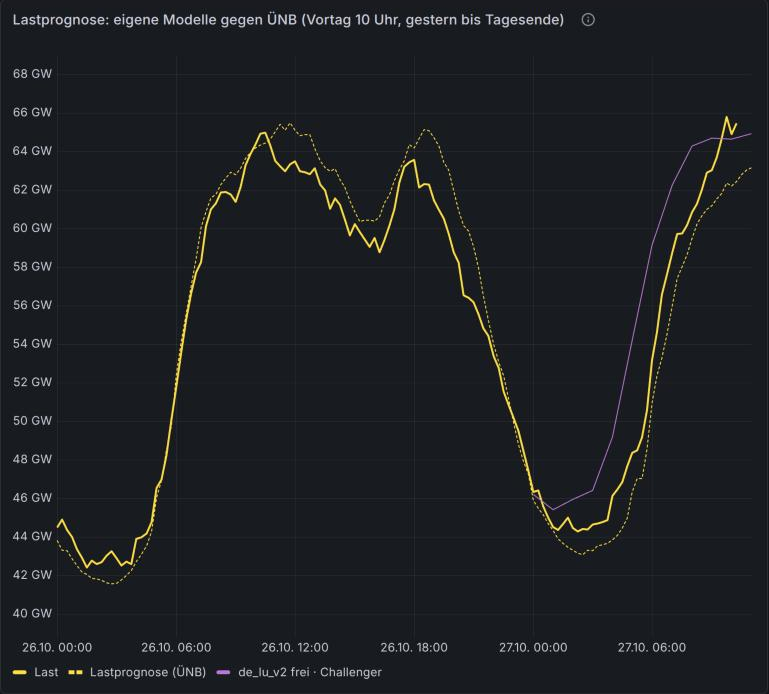Open the panel info icon beside the title
This screenshot has height=694, width=769.
[x=588, y=20]
